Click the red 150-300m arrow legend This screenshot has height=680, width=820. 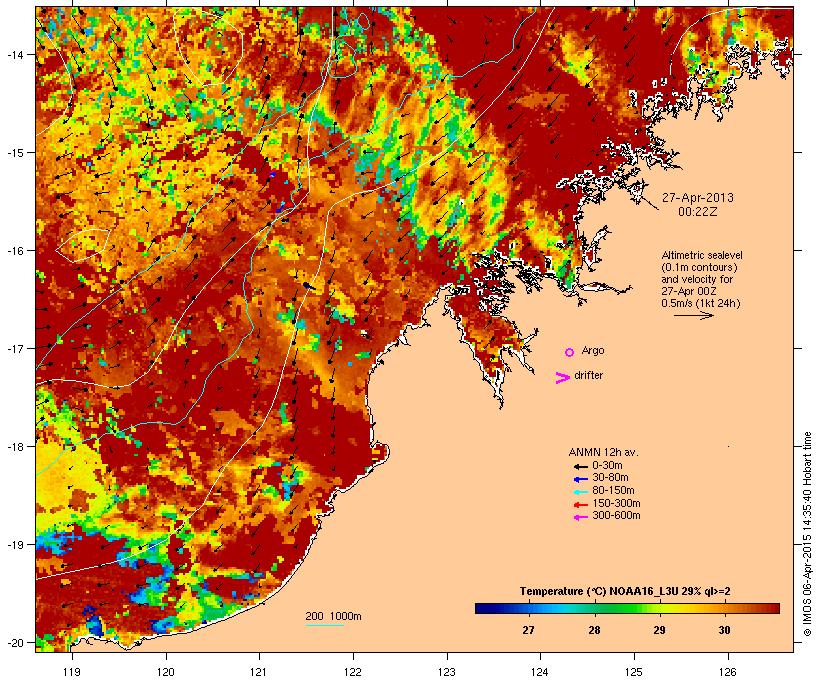point(581,505)
